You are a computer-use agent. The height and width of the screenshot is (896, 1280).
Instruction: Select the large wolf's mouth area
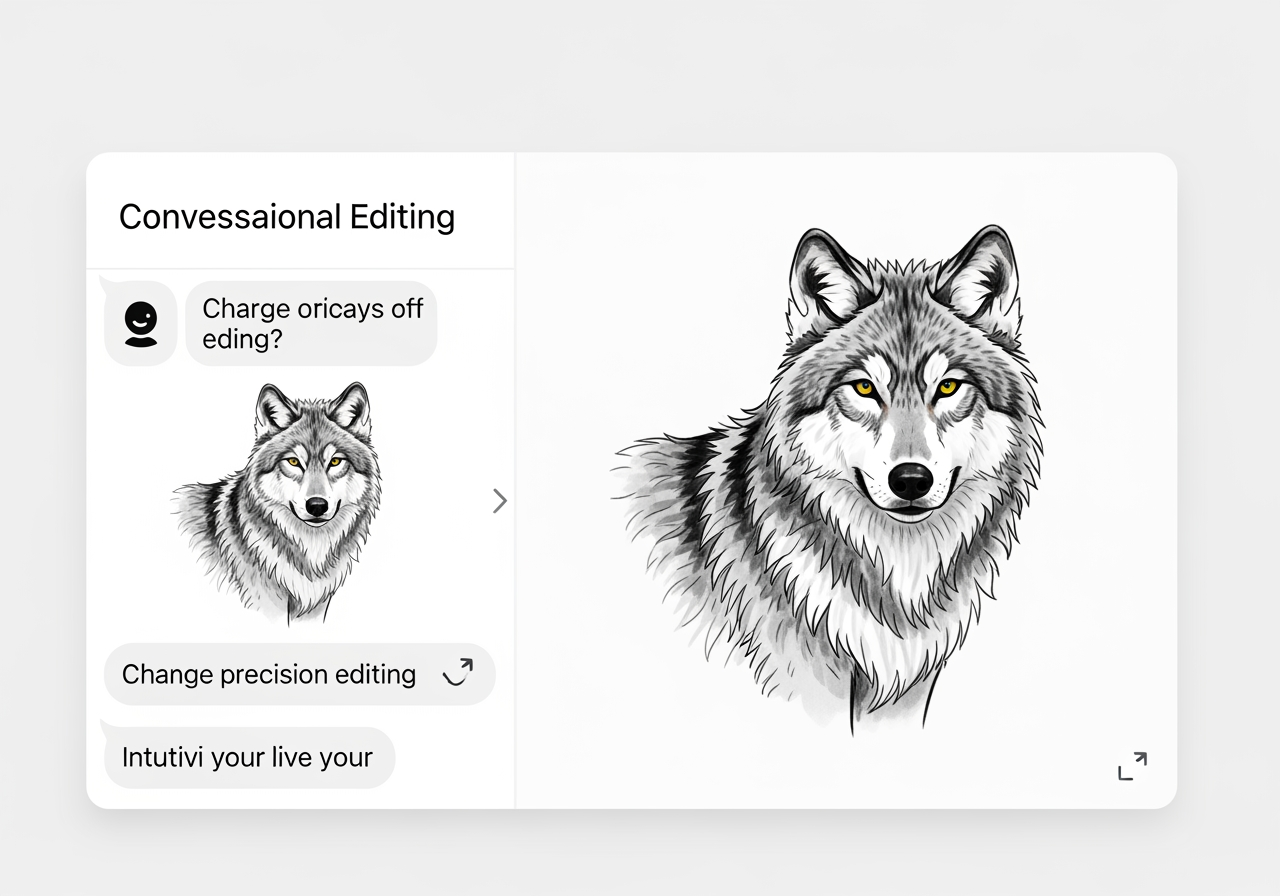tap(912, 510)
